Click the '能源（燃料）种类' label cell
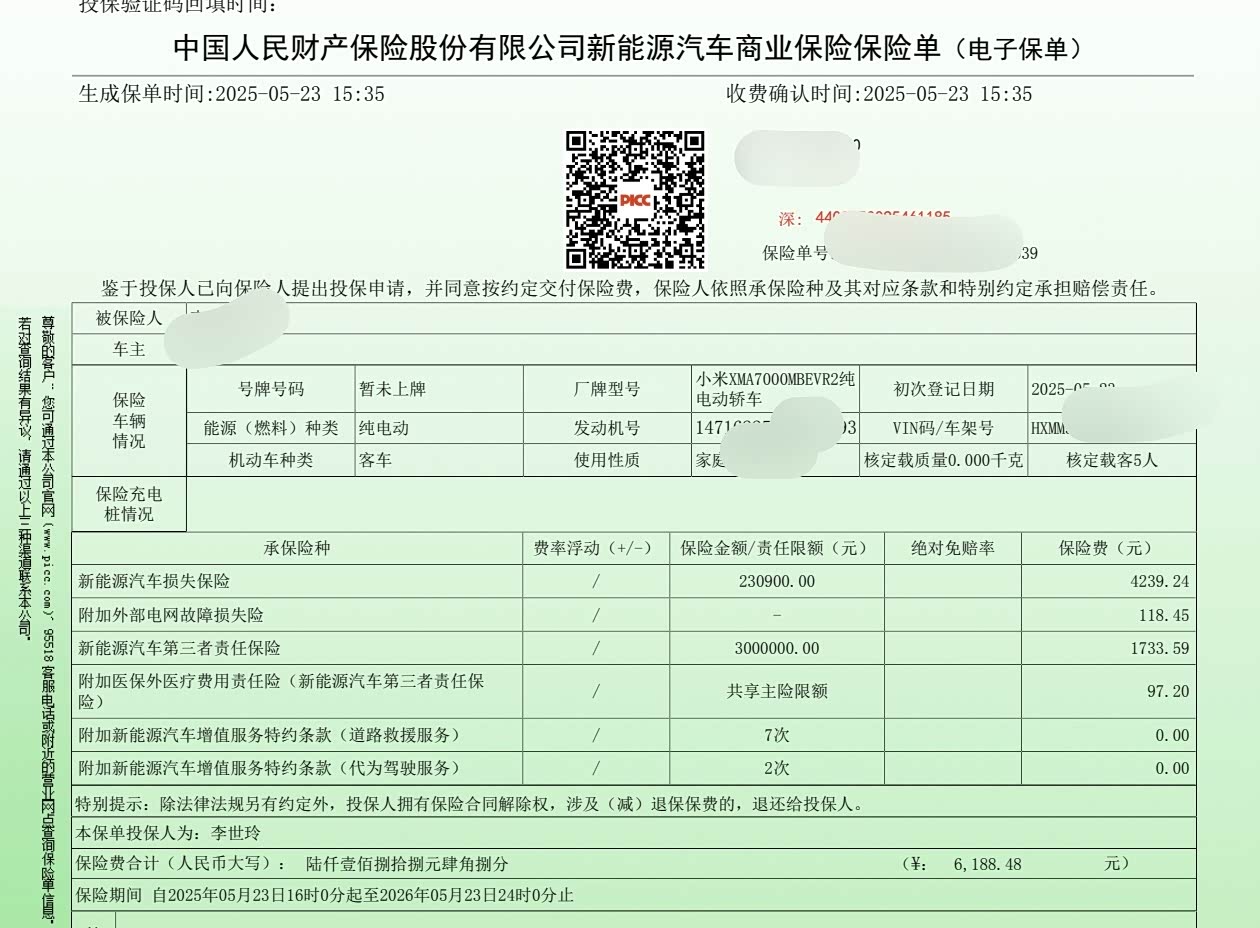 [x=271, y=428]
